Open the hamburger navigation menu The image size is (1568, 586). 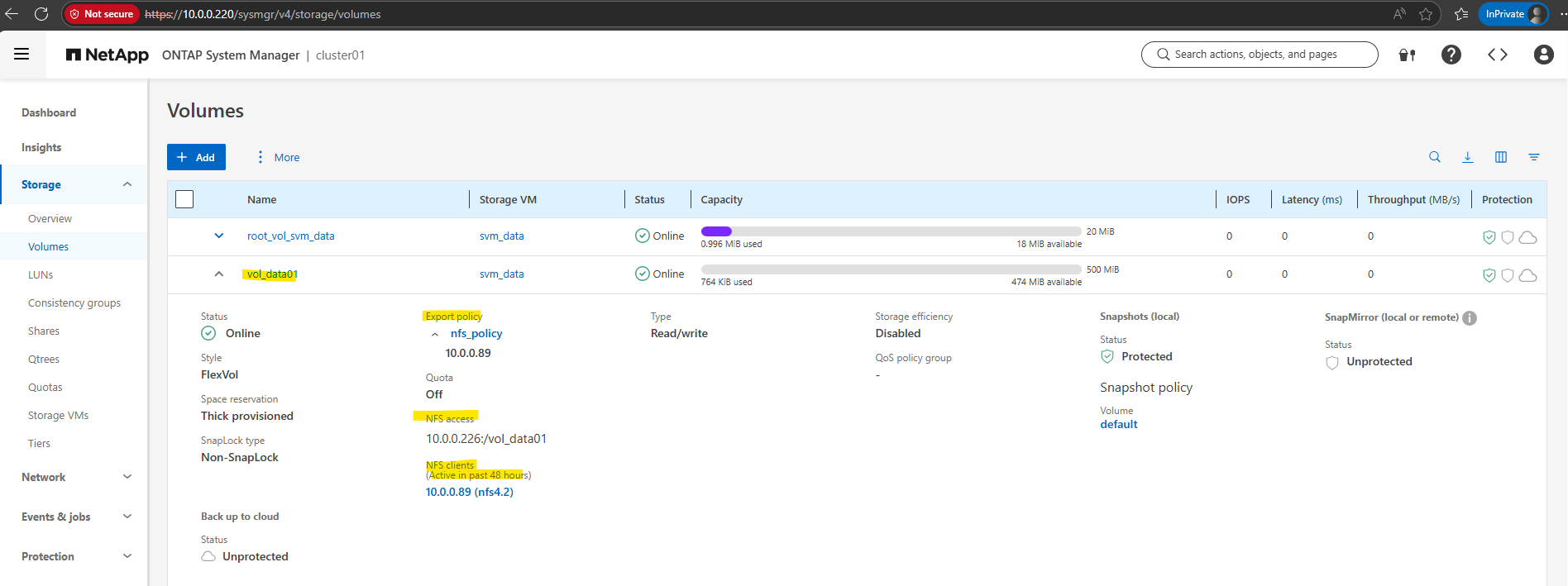pyautogui.click(x=22, y=55)
